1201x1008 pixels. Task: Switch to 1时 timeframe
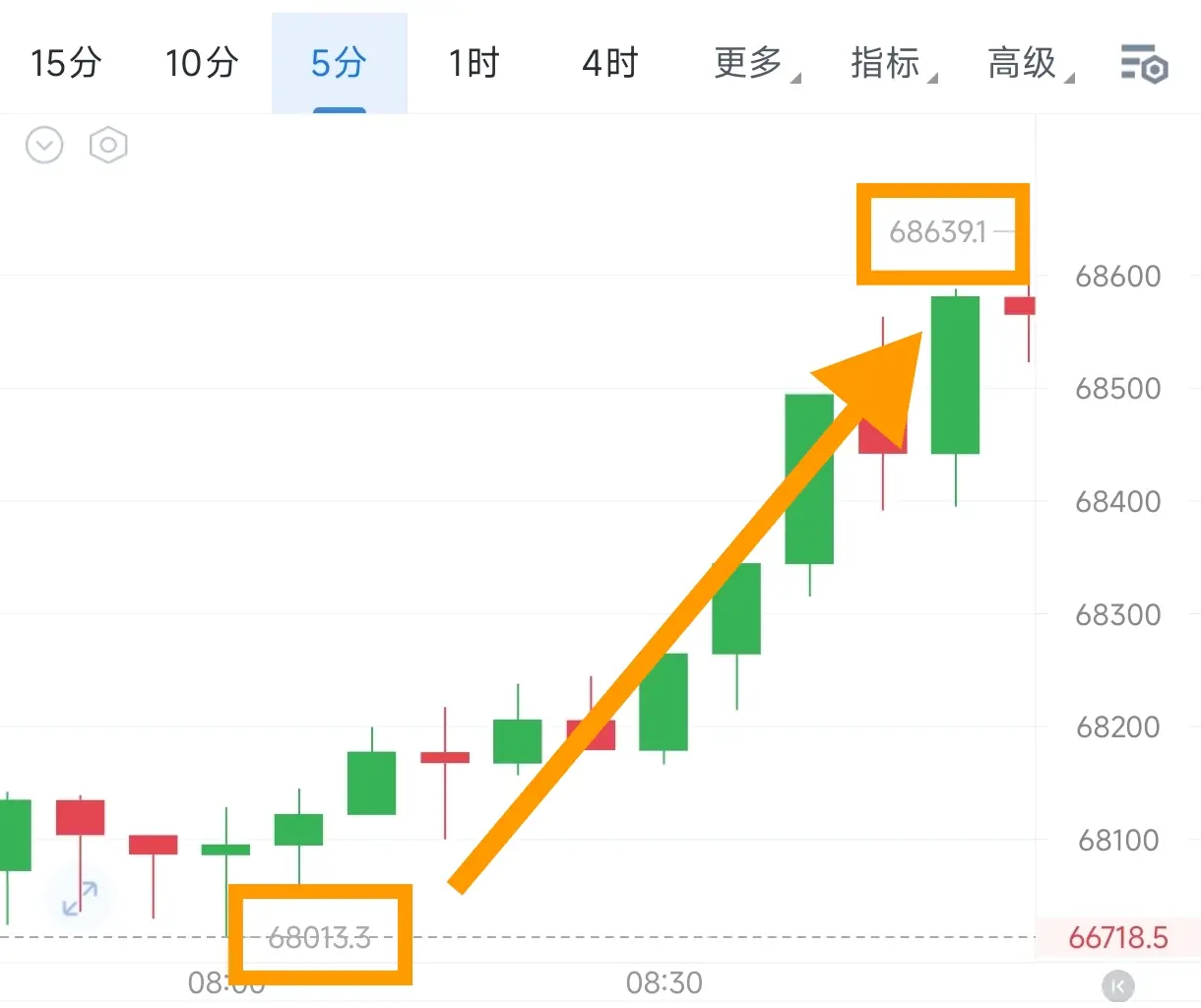[474, 63]
